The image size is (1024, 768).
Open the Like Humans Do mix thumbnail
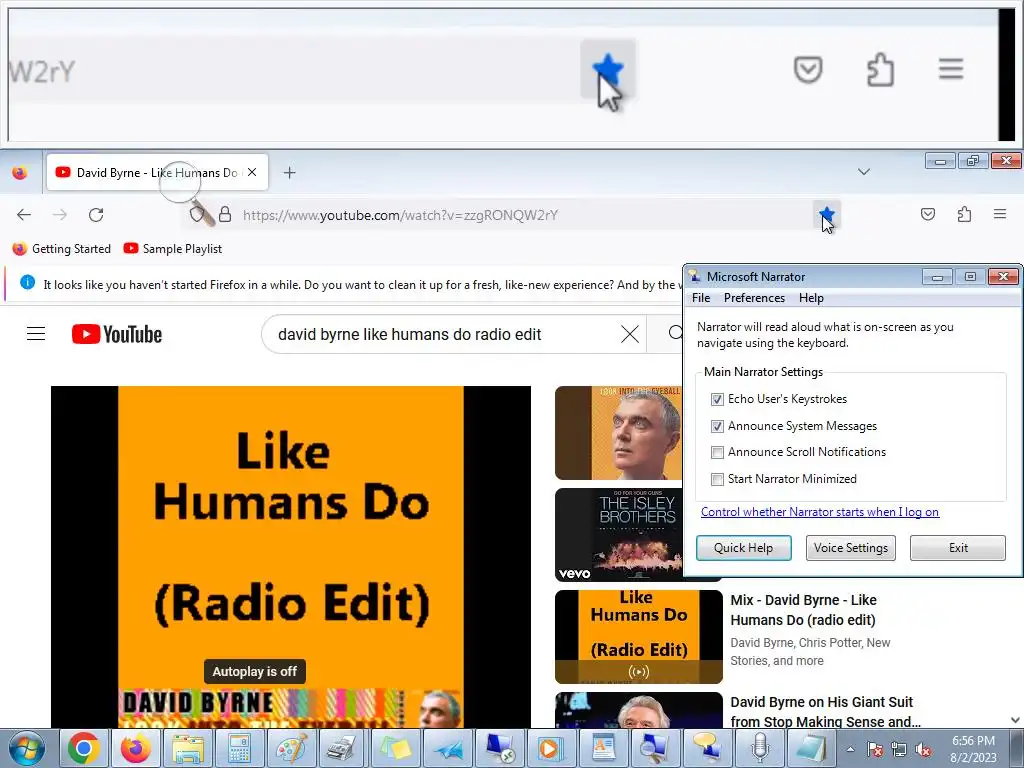point(639,637)
